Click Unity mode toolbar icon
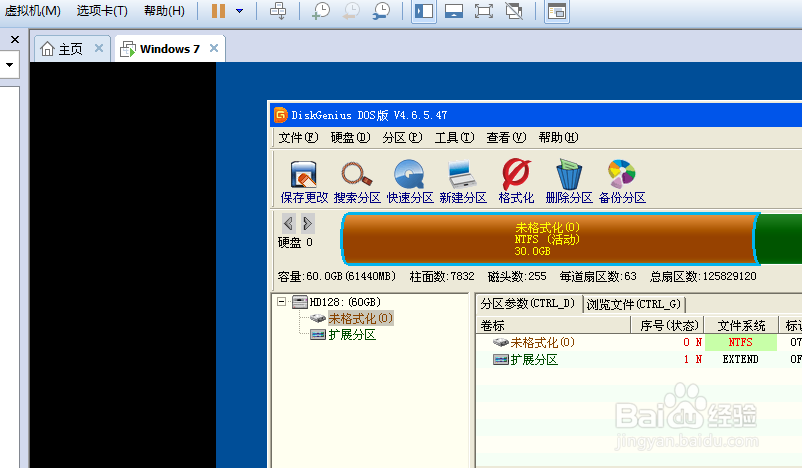Screen dimensions: 802x468 [514, 11]
